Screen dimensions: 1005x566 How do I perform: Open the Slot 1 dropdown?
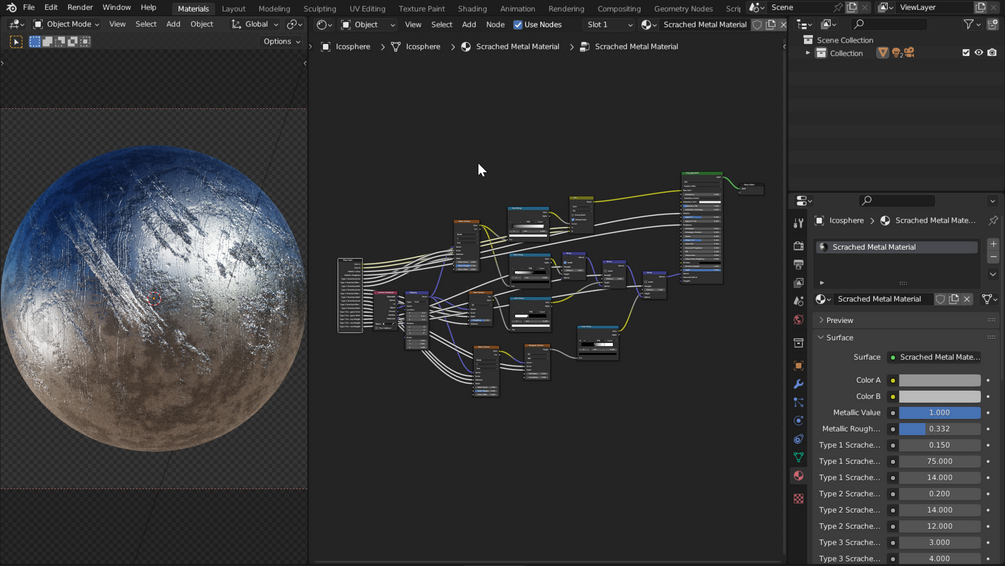(x=609, y=24)
